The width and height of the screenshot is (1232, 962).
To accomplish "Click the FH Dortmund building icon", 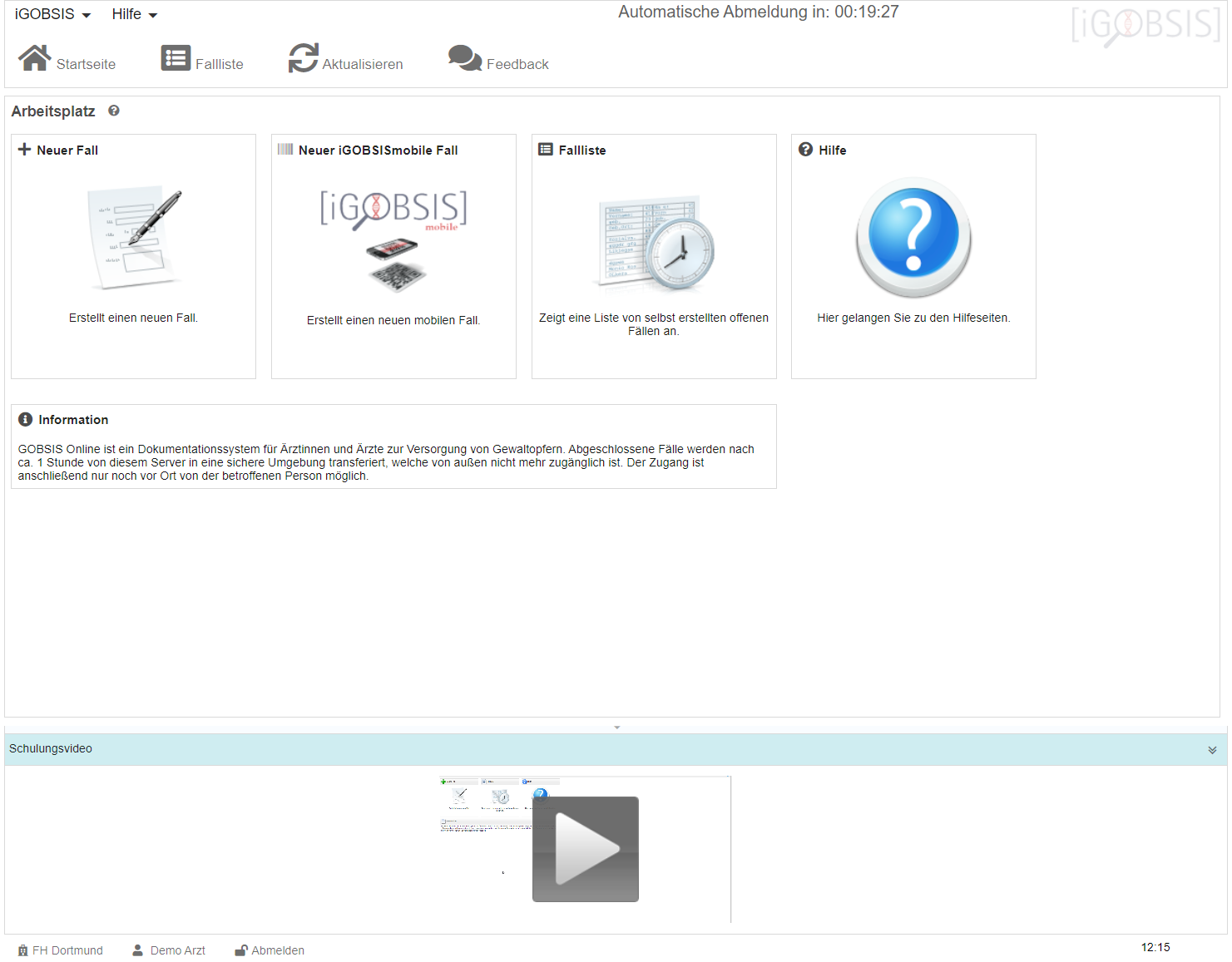I will (x=23, y=950).
